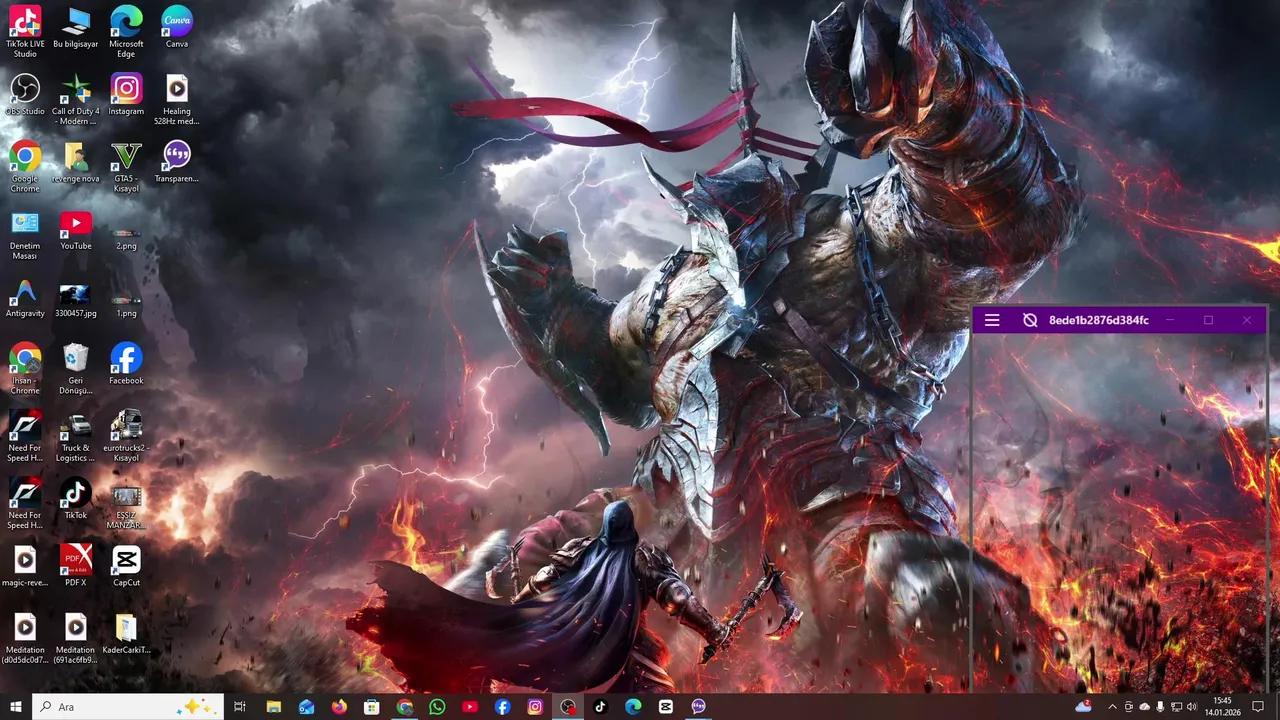Select the Microsoft Edge desktop shortcut
Image resolution: width=1280 pixels, height=720 pixels.
[x=126, y=31]
